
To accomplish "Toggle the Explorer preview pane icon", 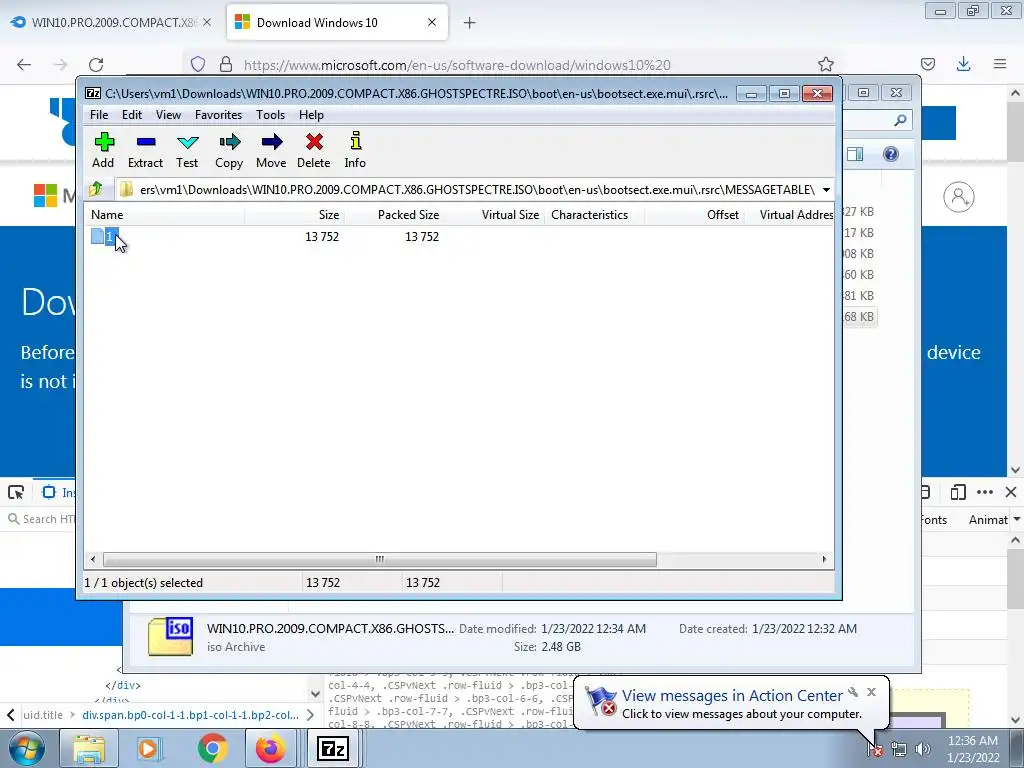I will click(x=855, y=154).
